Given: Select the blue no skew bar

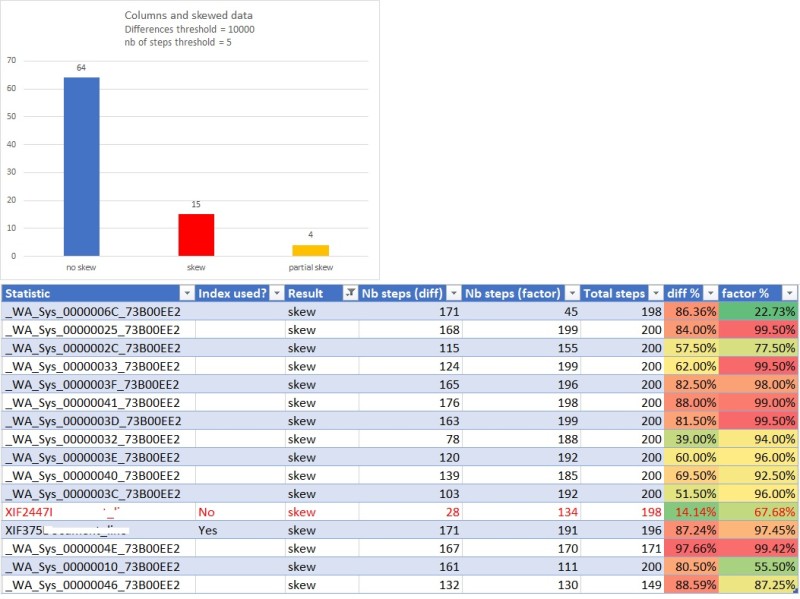Looking at the screenshot, I should pos(84,165).
